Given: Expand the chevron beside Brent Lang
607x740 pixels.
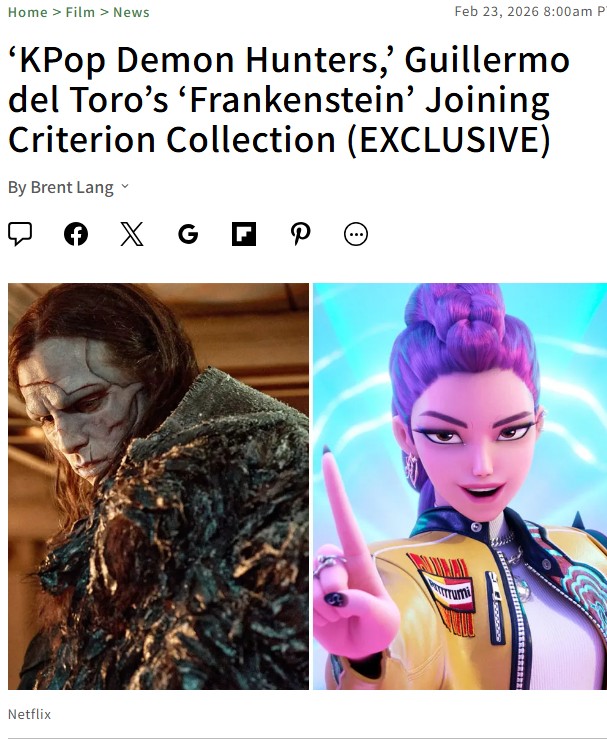Looking at the screenshot, I should click(x=125, y=186).
